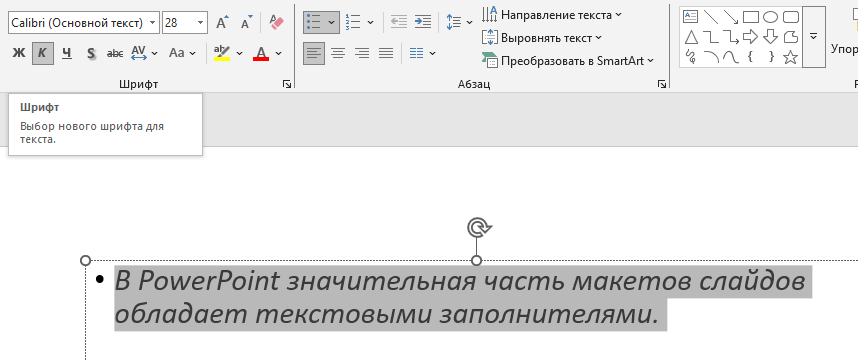Center align the paragraph
858x361 pixels.
coord(338,53)
